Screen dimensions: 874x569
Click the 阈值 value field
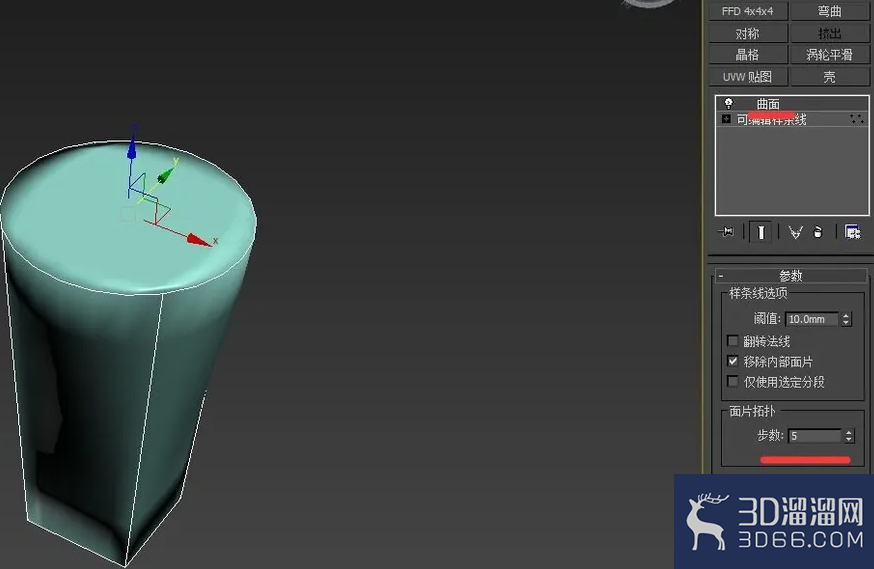pos(812,319)
